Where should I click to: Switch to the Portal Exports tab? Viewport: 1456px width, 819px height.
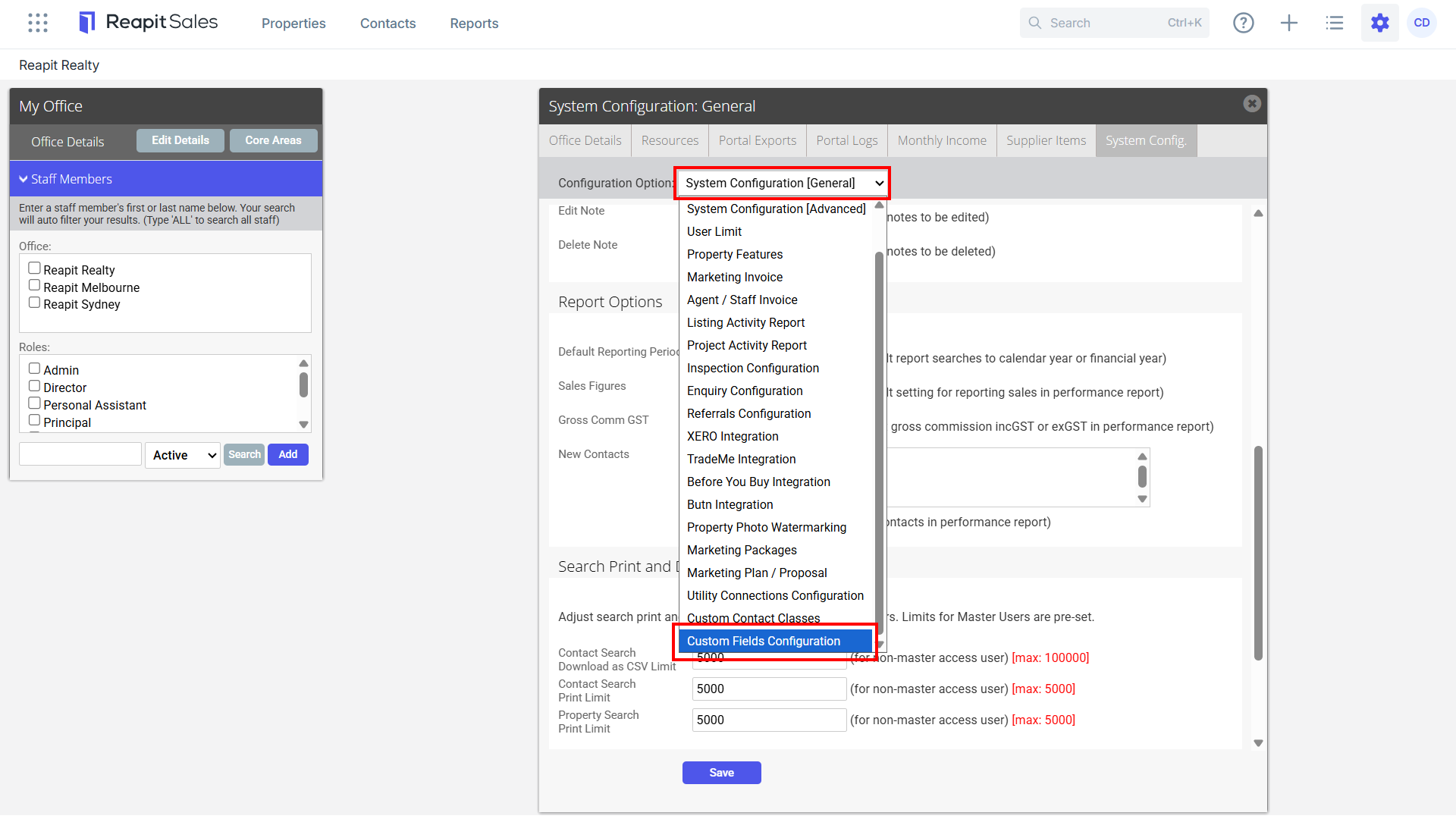[x=758, y=140]
